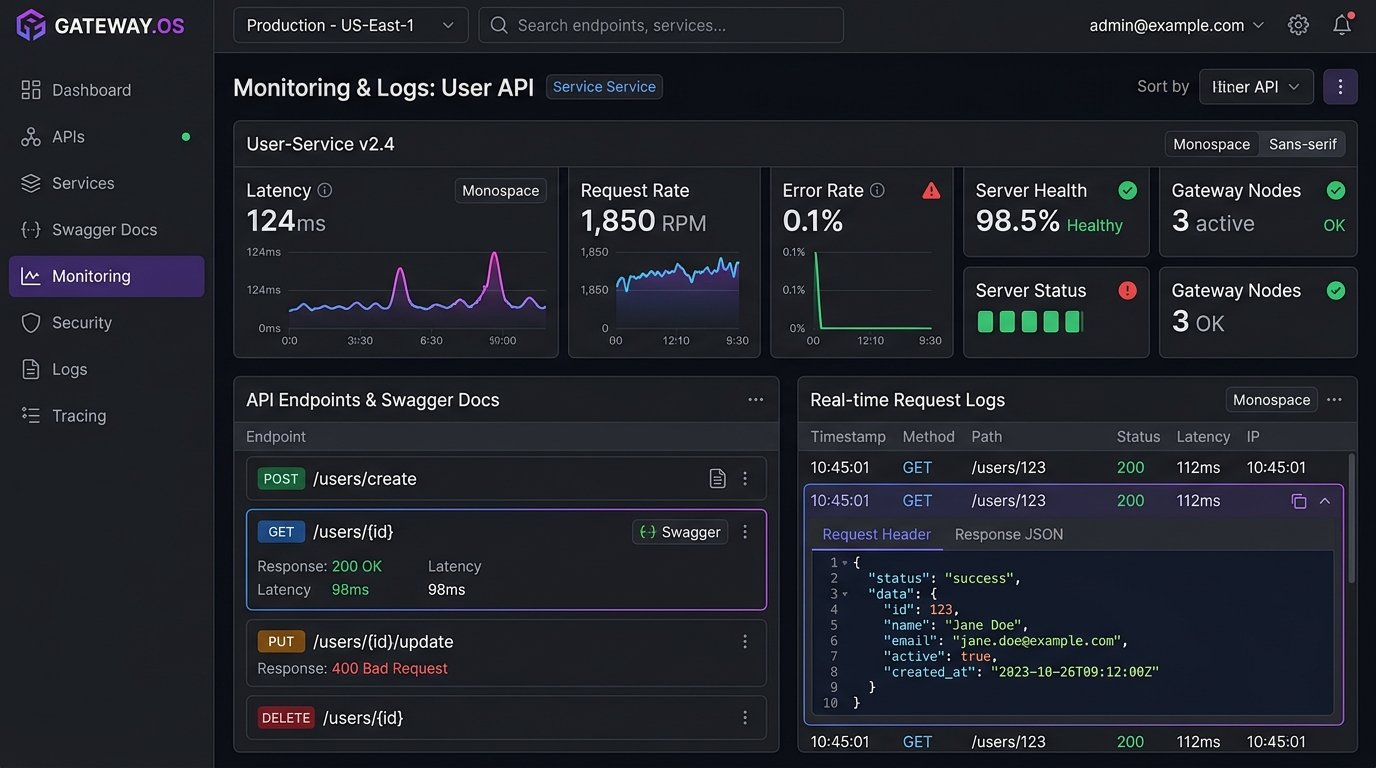Viewport: 1376px width, 768px height.
Task: Switch the User-Service font toggle to Monospace
Action: [x=1212, y=144]
